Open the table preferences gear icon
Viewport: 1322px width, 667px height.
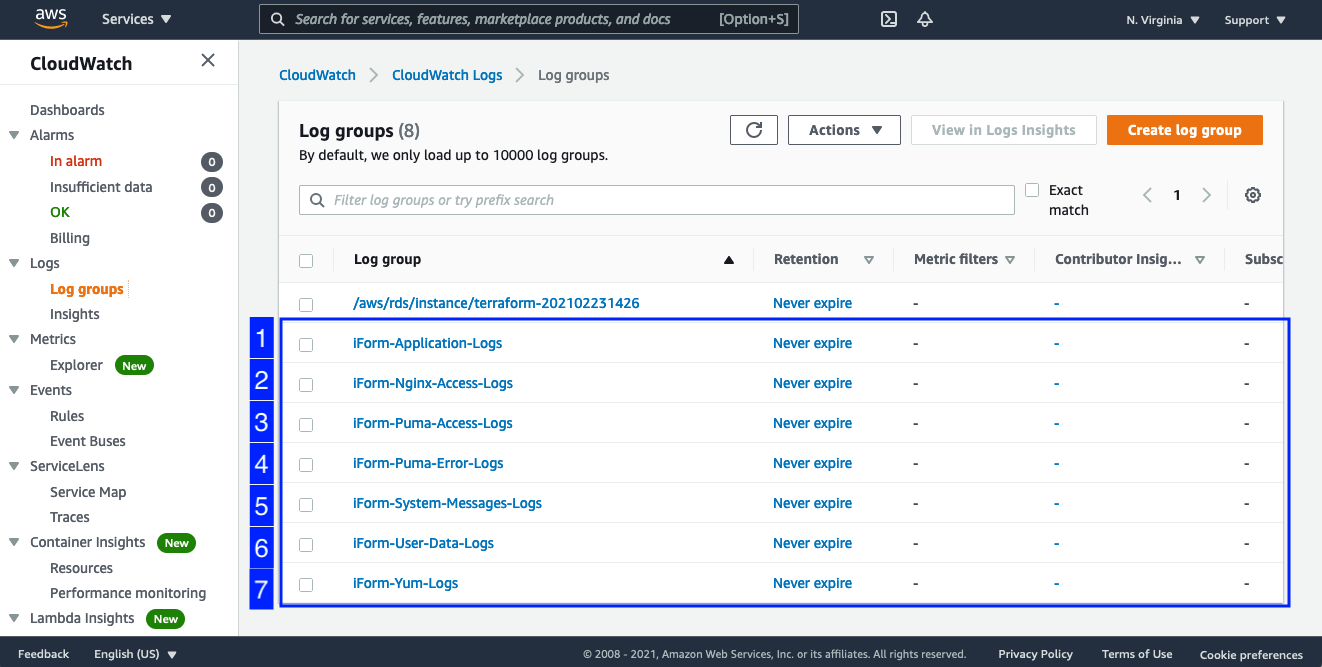click(1253, 196)
